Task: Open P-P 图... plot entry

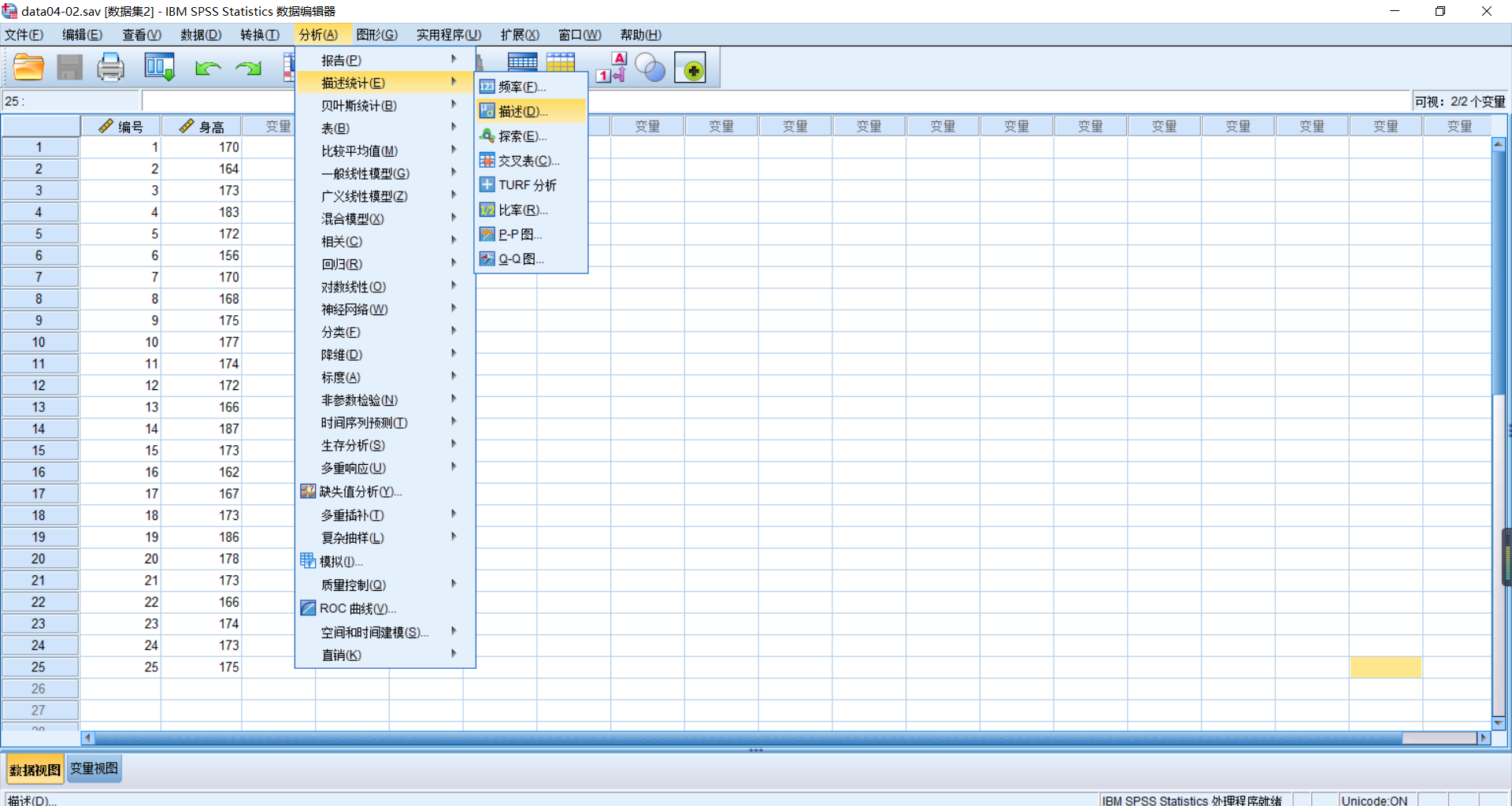Action: [x=531, y=235]
